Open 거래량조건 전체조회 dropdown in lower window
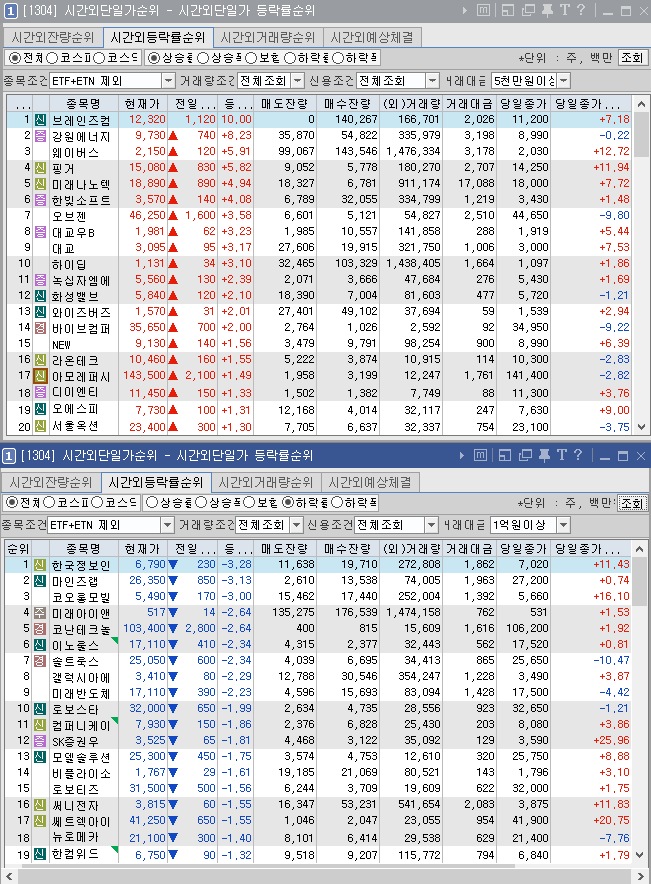651x884 pixels. click(296, 525)
